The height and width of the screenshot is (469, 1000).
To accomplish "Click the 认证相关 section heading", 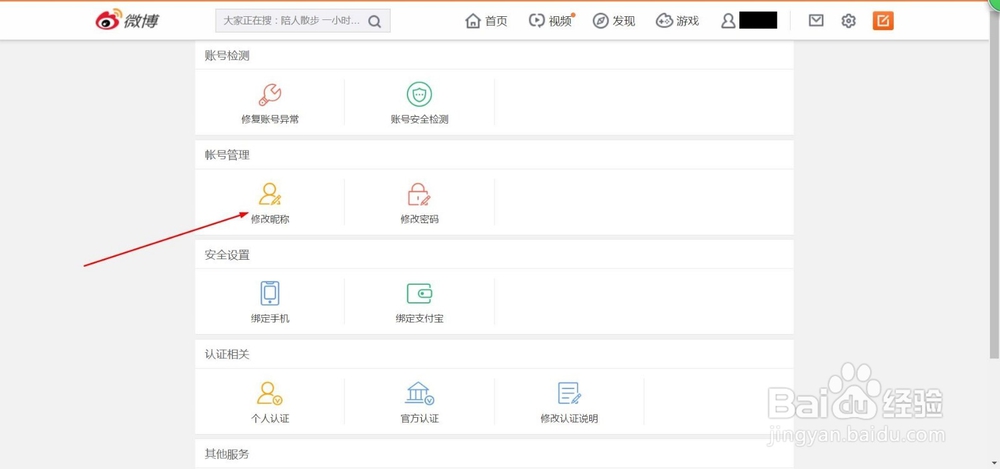I will [227, 354].
